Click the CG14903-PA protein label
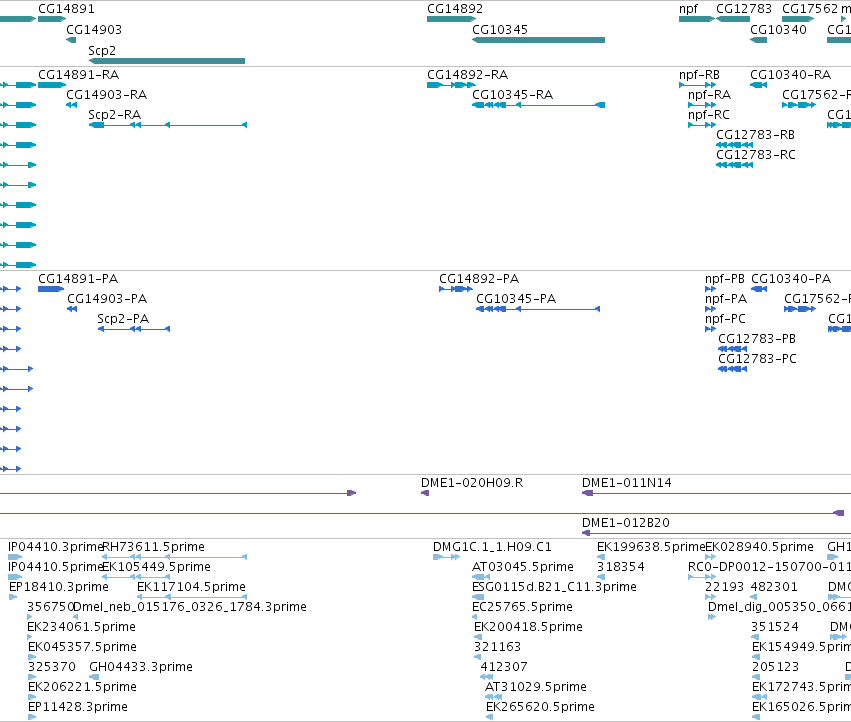This screenshot has width=851, height=722. pyautogui.click(x=107, y=299)
